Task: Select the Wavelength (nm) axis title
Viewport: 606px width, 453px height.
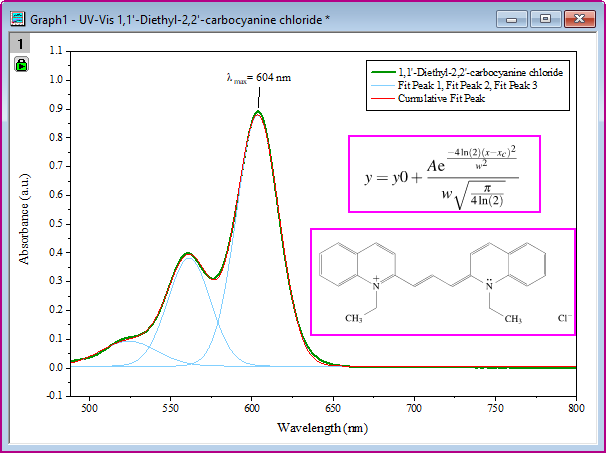Action: click(x=318, y=429)
